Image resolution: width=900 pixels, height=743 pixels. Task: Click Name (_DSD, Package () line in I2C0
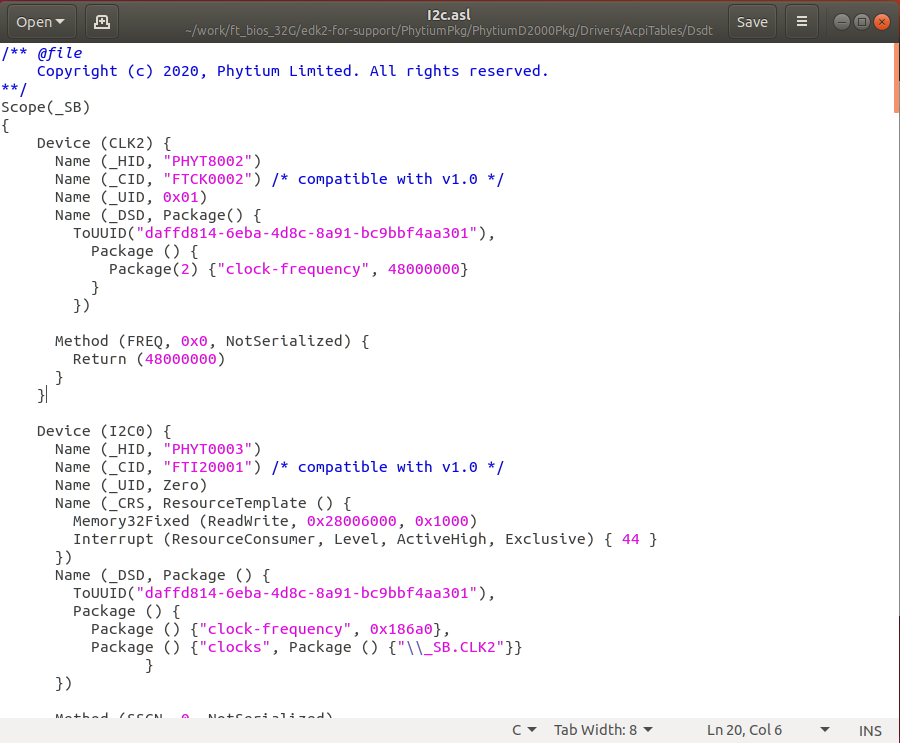[x=162, y=575]
